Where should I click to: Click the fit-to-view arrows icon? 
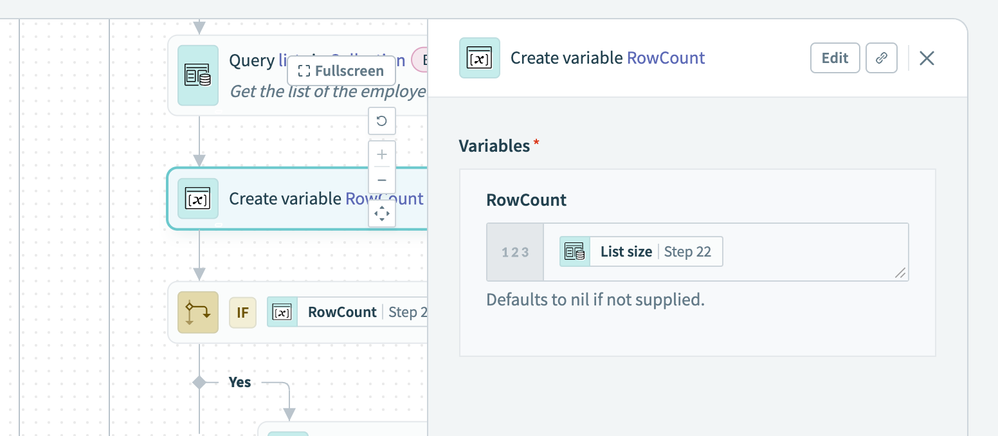pos(382,213)
